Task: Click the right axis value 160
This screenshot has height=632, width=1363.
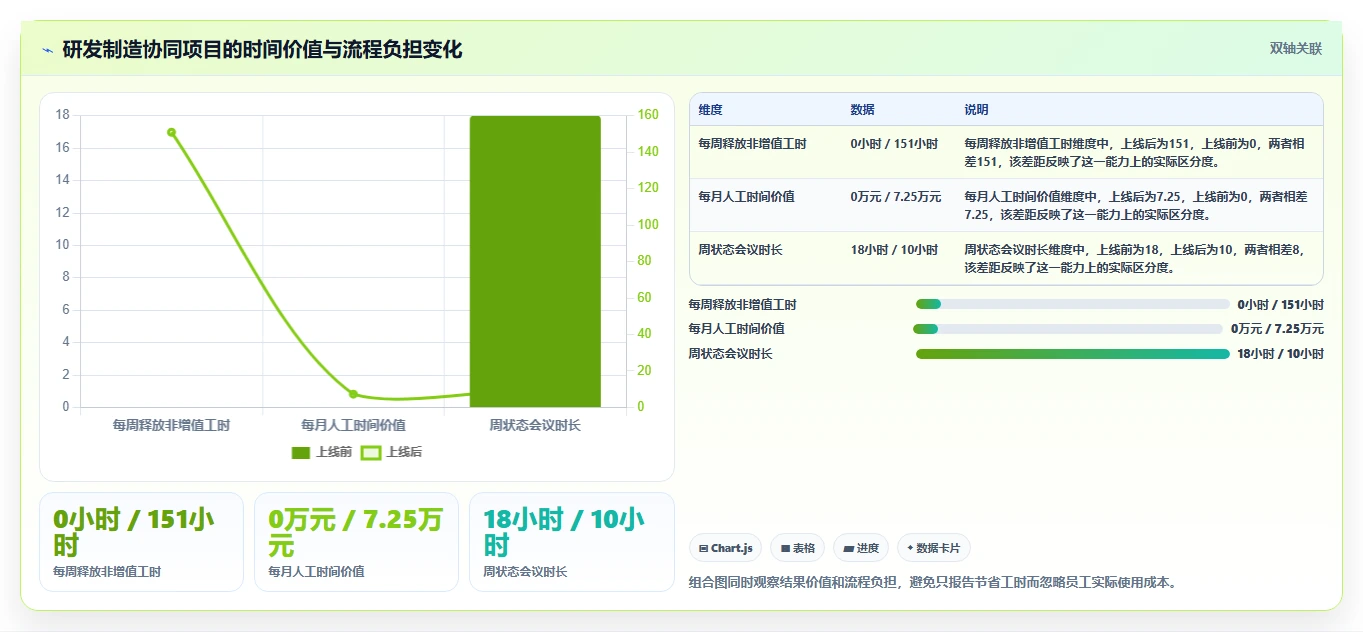Action: 648,115
